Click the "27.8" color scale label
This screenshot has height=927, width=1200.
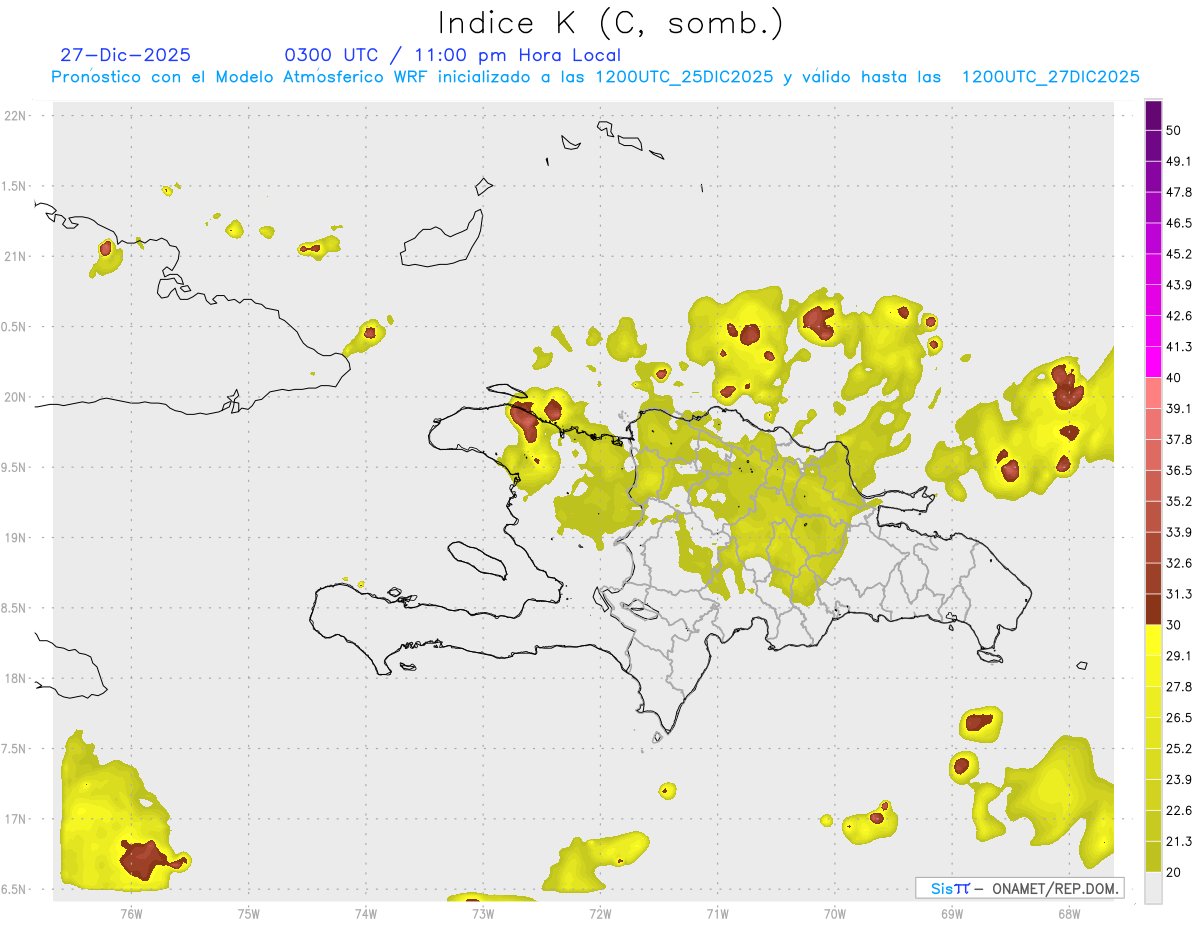click(x=1179, y=687)
